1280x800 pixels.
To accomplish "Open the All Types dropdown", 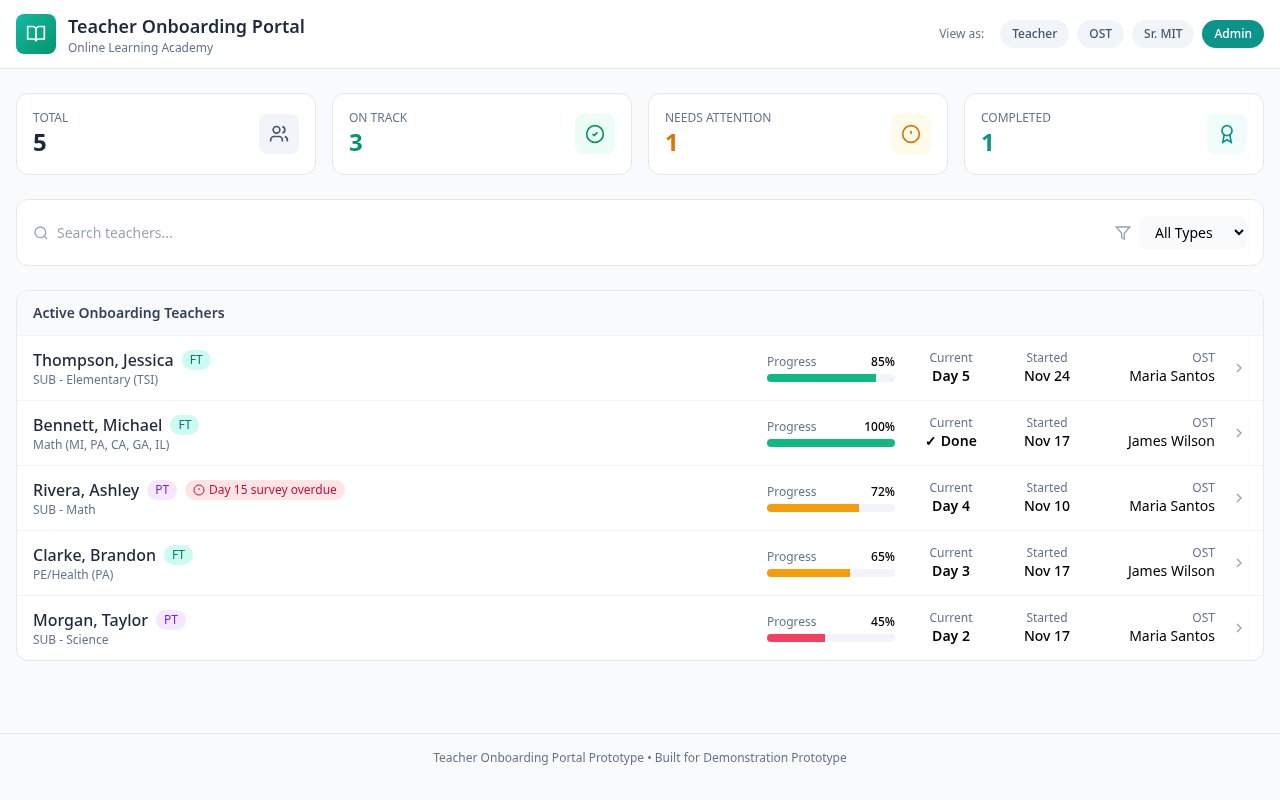I will (1193, 232).
